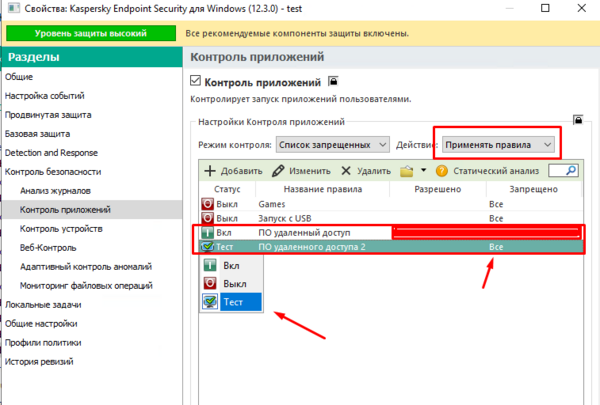This screenshot has width=600, height=405.
Task: Open the История ревизий section
Action: (x=39, y=362)
